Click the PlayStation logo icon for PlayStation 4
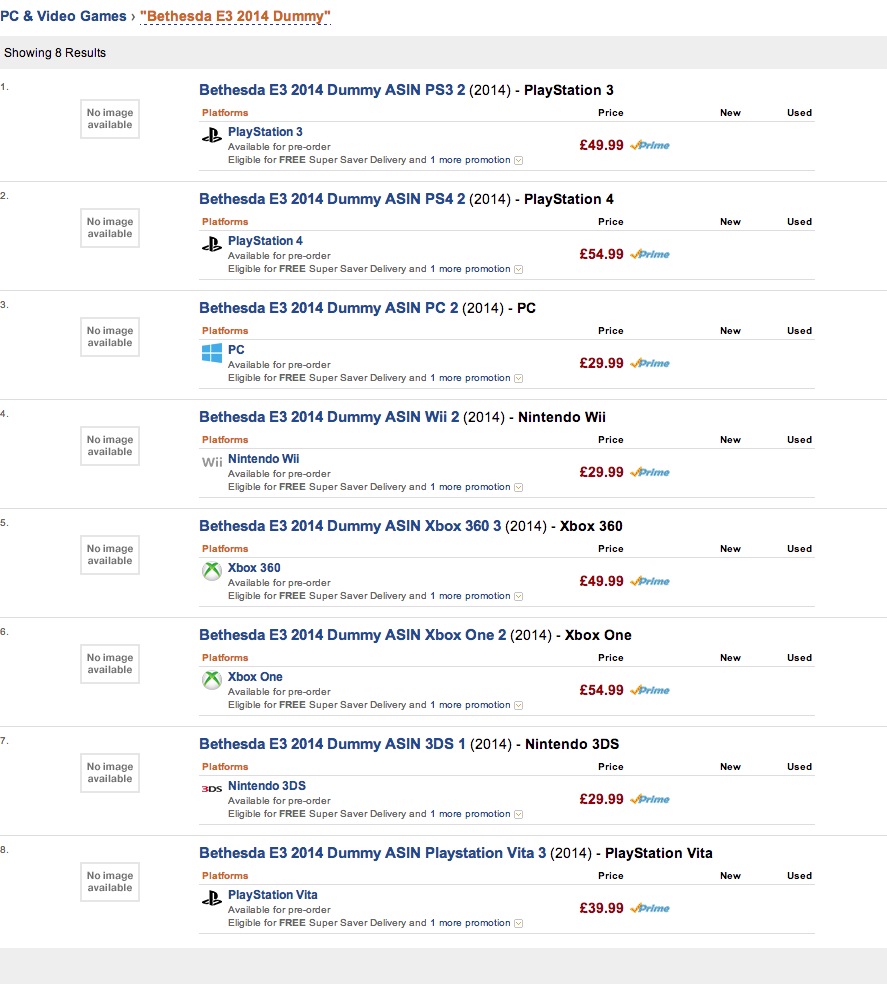Image resolution: width=887 pixels, height=991 pixels. click(x=211, y=243)
